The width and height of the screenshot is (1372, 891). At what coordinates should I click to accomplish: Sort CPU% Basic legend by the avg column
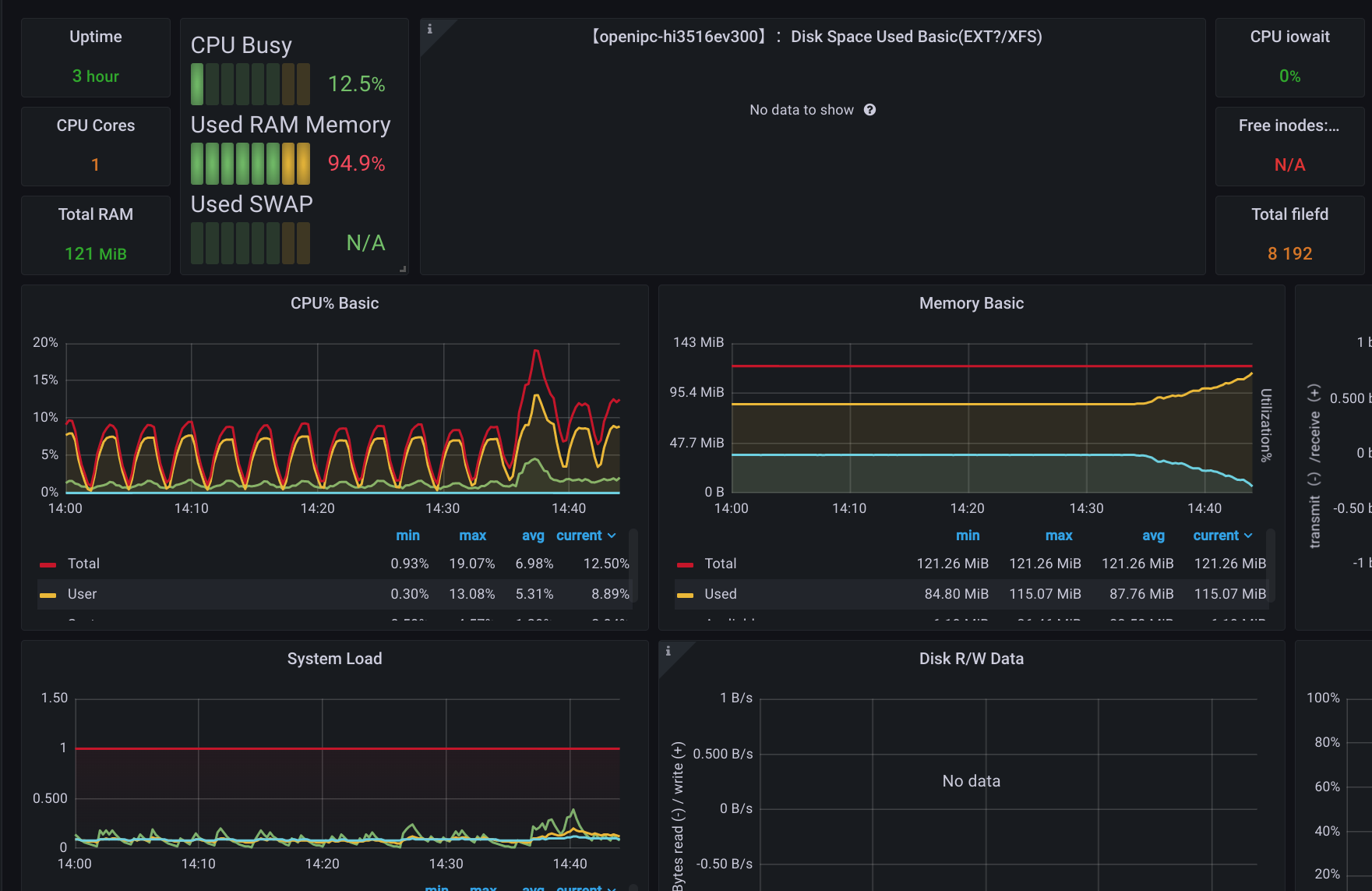click(533, 536)
